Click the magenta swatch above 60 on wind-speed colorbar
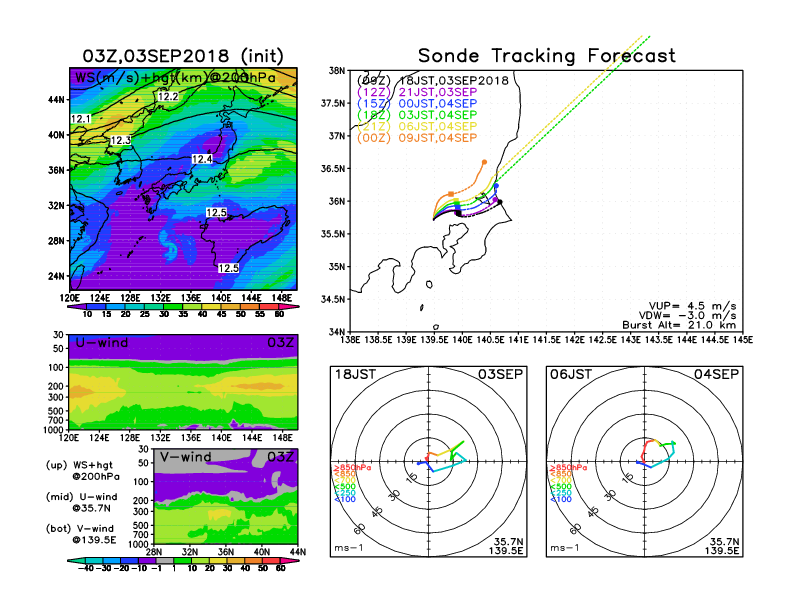792x612 pixels. [289, 307]
